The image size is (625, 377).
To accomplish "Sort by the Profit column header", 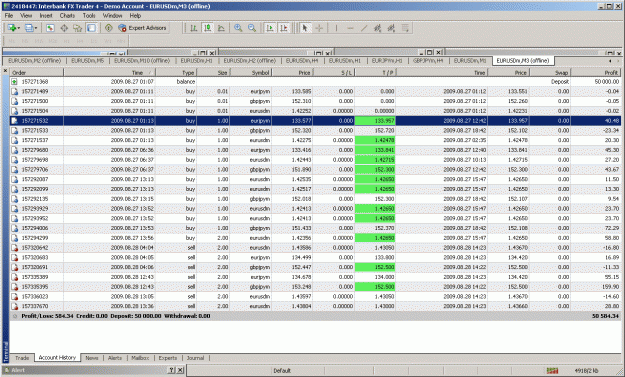I will (596, 73).
